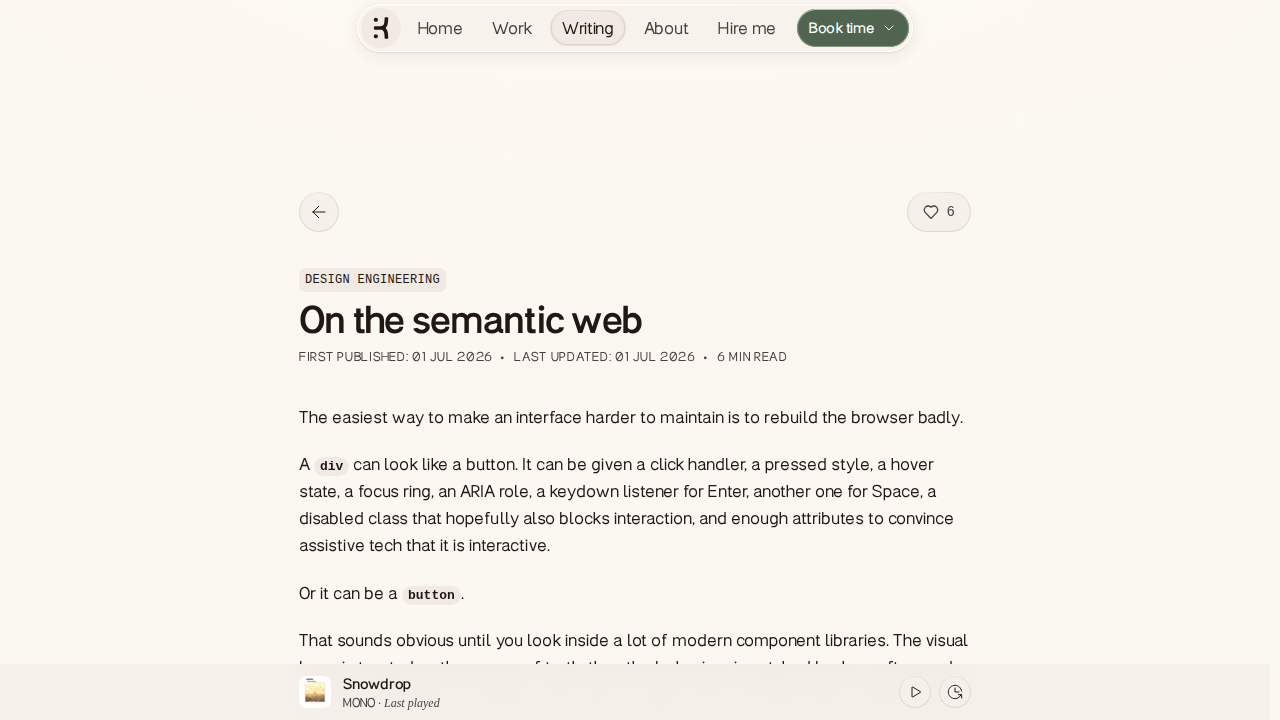Select the Writing nav tab
Screen dimensions: 1280x720
pos(588,28)
